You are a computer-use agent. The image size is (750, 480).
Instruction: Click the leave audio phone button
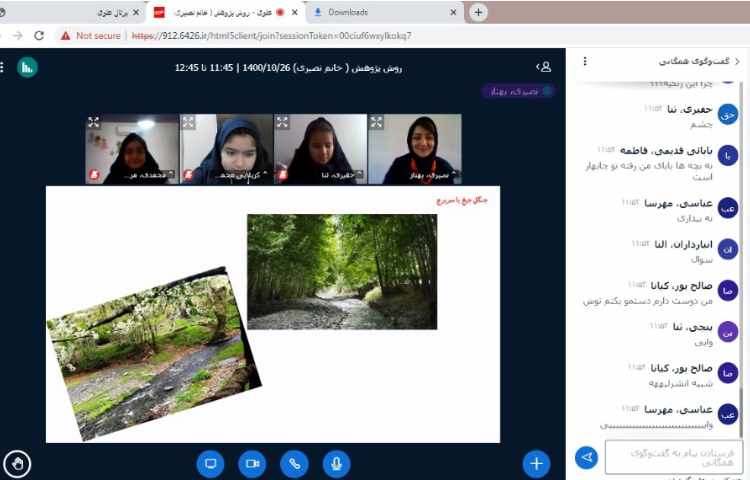point(294,463)
